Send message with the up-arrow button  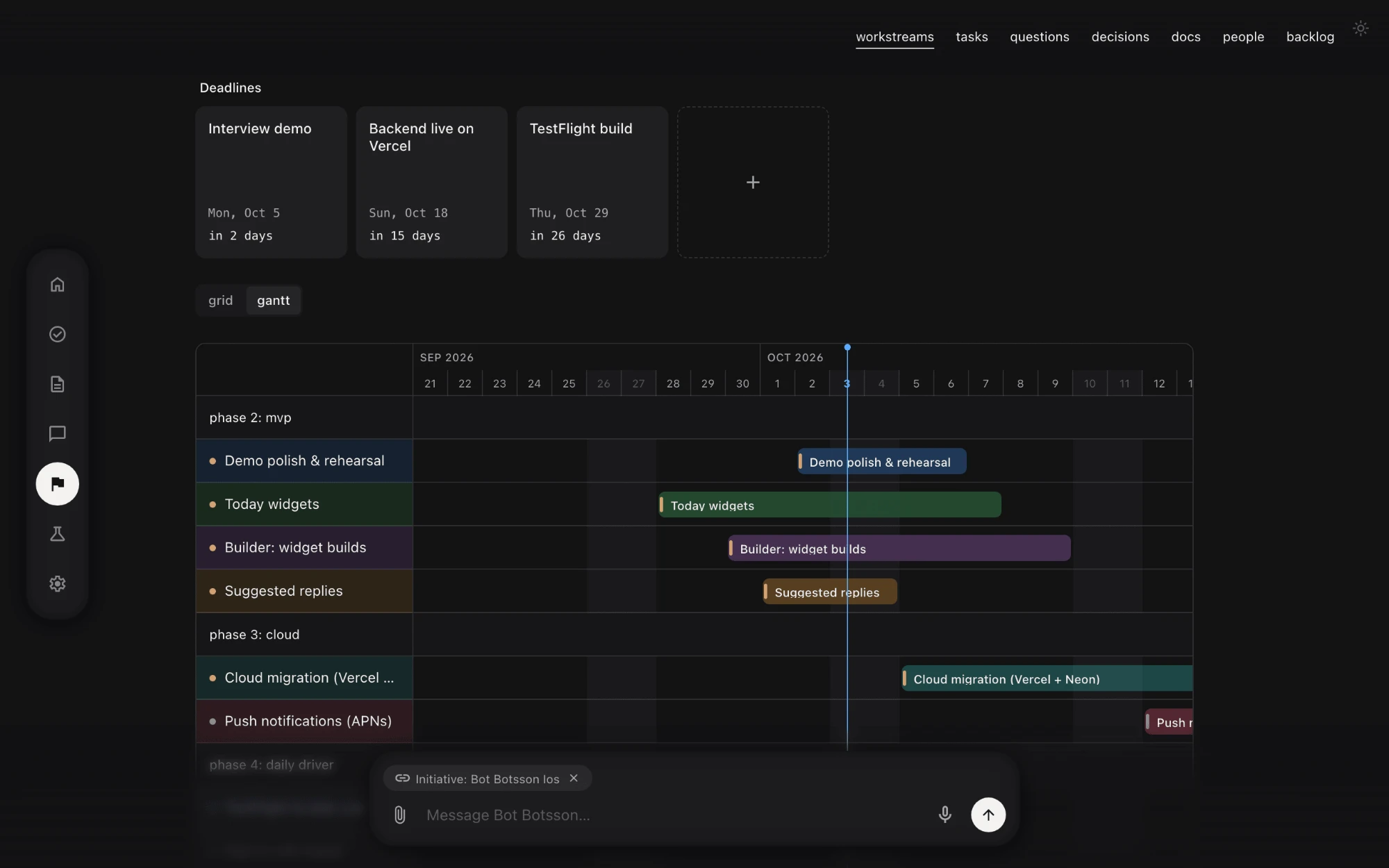[x=988, y=815]
